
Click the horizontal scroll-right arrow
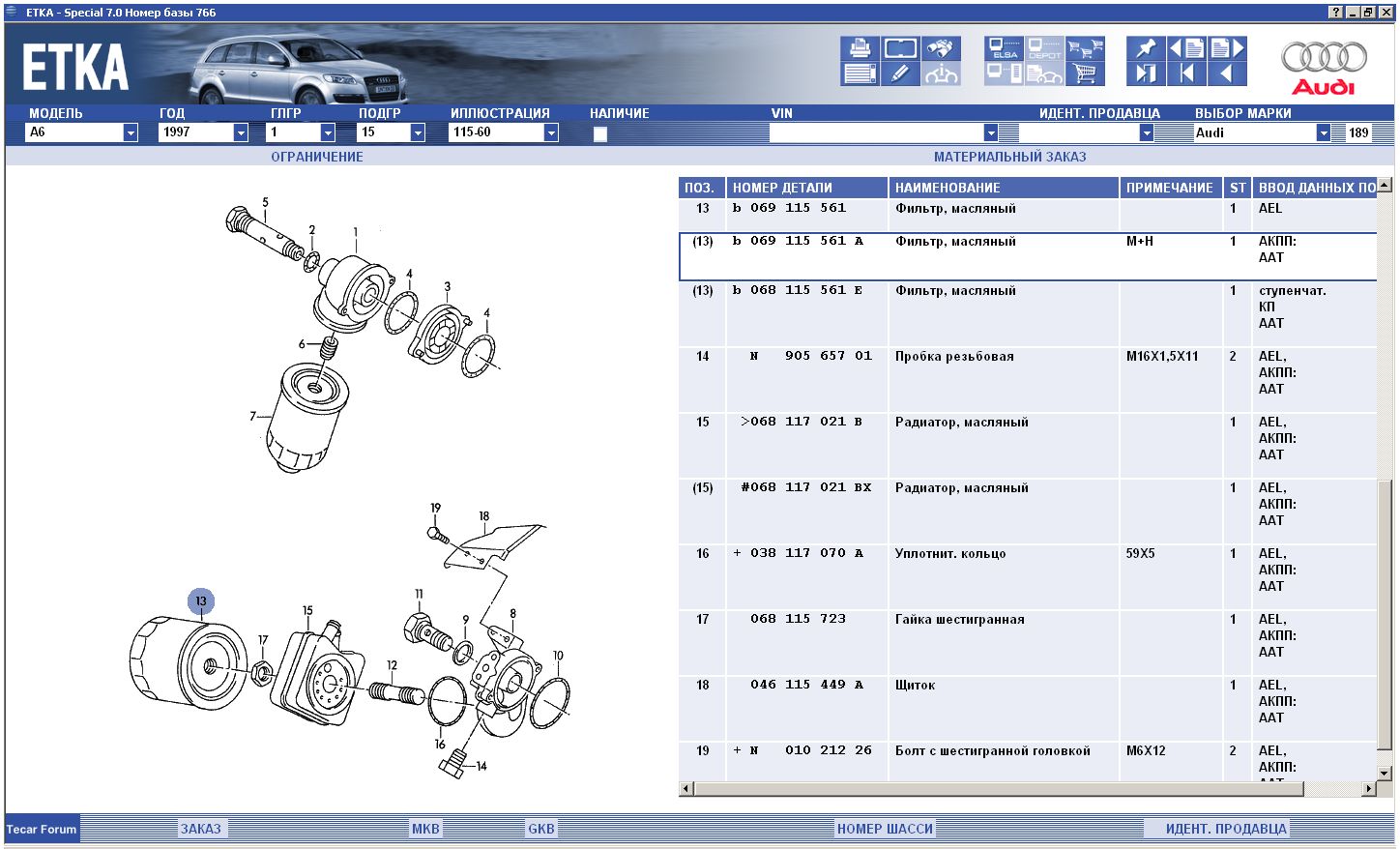tap(1369, 789)
